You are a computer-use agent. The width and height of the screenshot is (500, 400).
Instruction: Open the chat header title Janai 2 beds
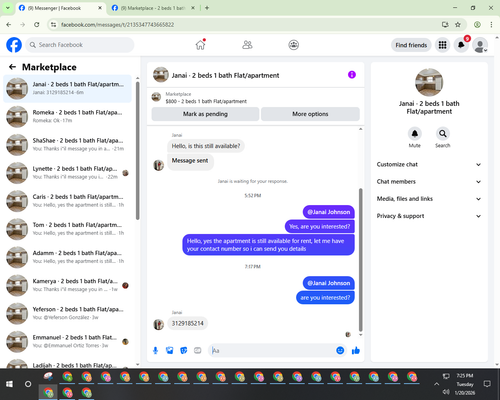point(225,75)
